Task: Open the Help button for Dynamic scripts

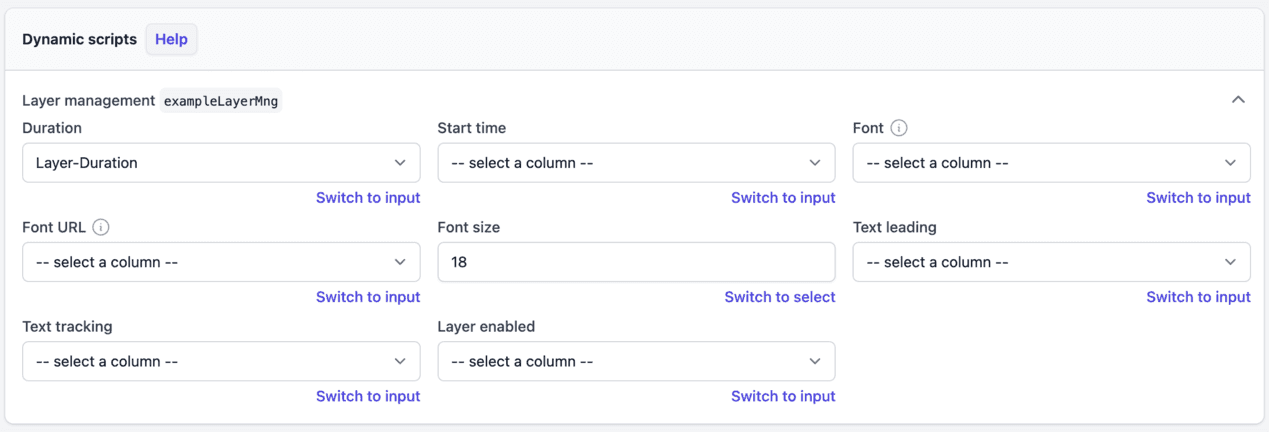Action: (x=171, y=39)
